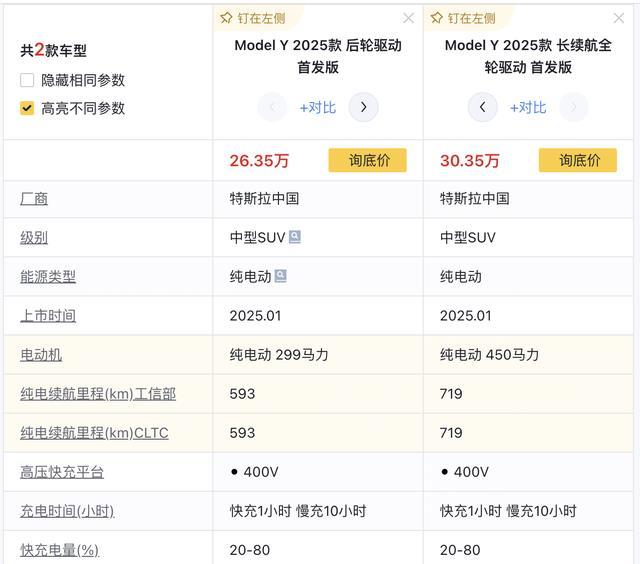Viewport: 640px width, 564px height.
Task: Click title Model Y 2025款 长续航全轮驱动 首发版
Action: coord(528,56)
